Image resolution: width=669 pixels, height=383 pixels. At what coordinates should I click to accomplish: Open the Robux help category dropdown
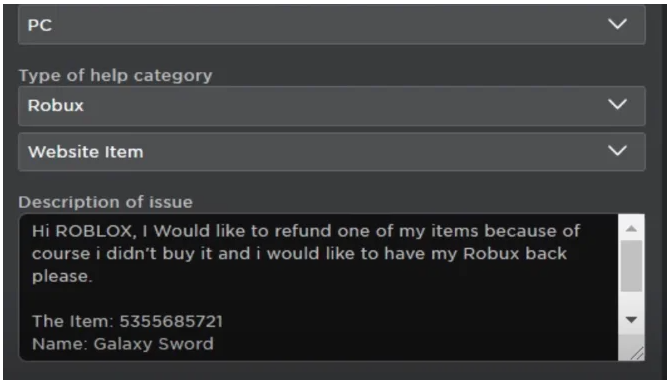coord(332,106)
